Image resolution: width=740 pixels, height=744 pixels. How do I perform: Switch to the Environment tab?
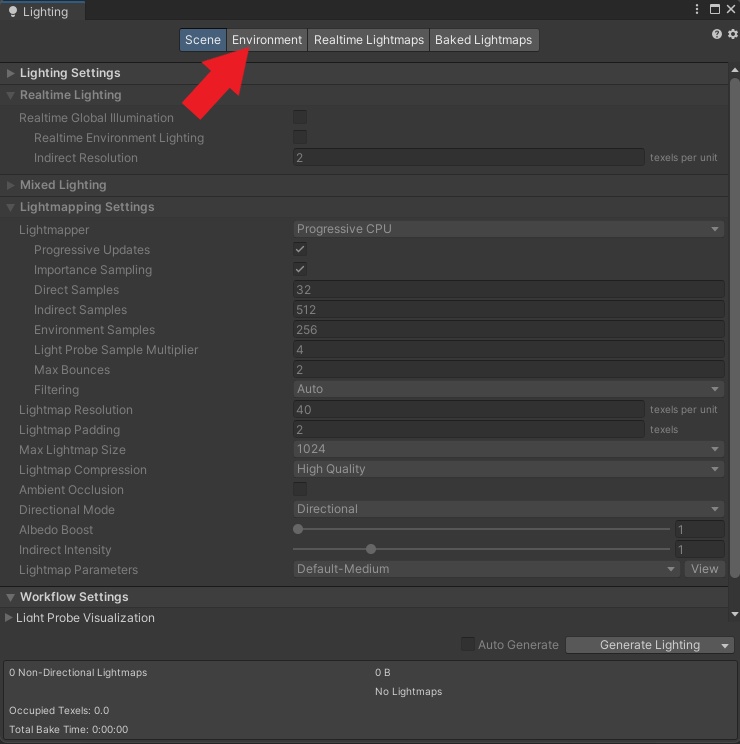pos(267,40)
